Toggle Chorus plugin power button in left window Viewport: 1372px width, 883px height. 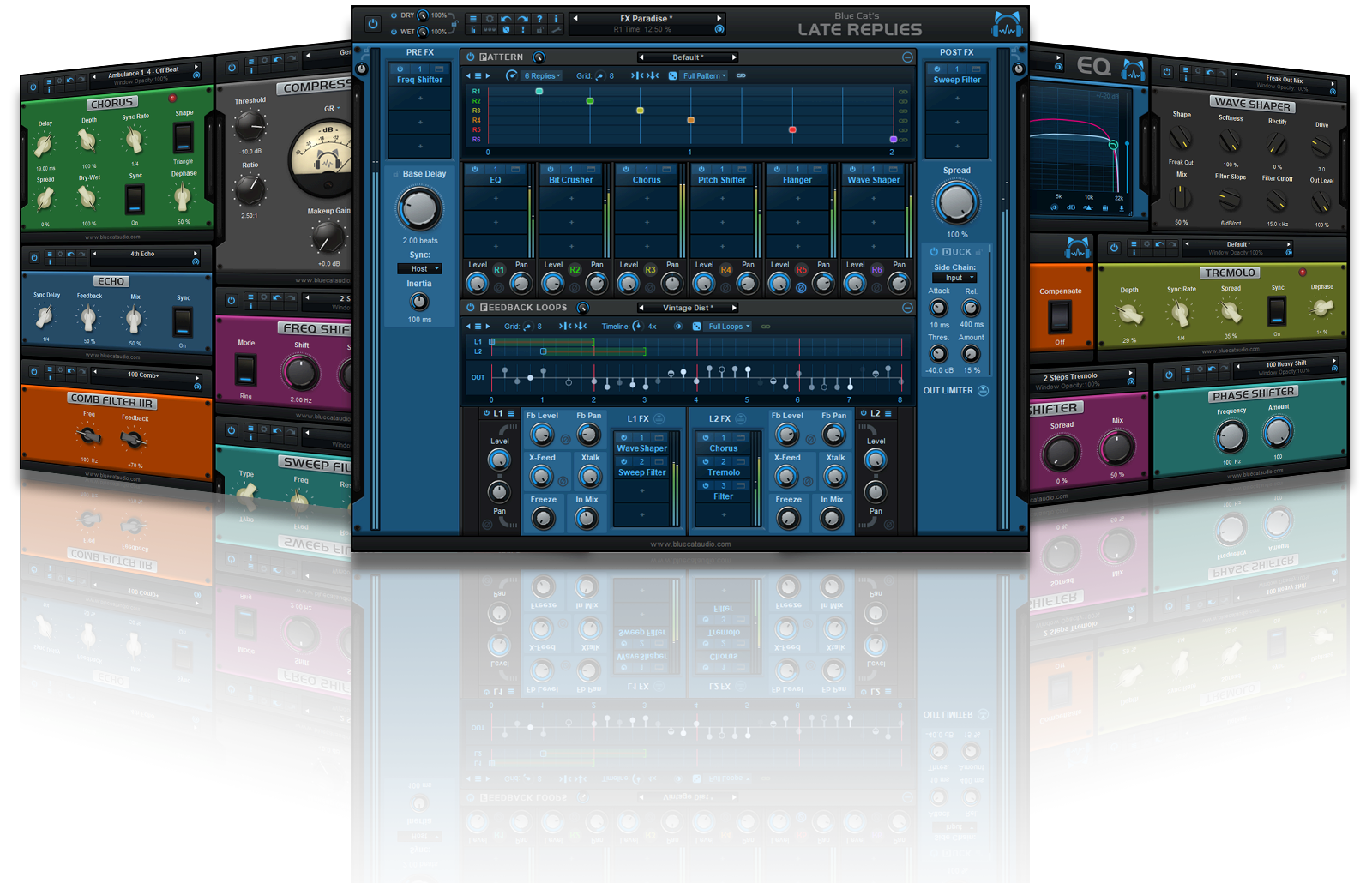tap(33, 87)
